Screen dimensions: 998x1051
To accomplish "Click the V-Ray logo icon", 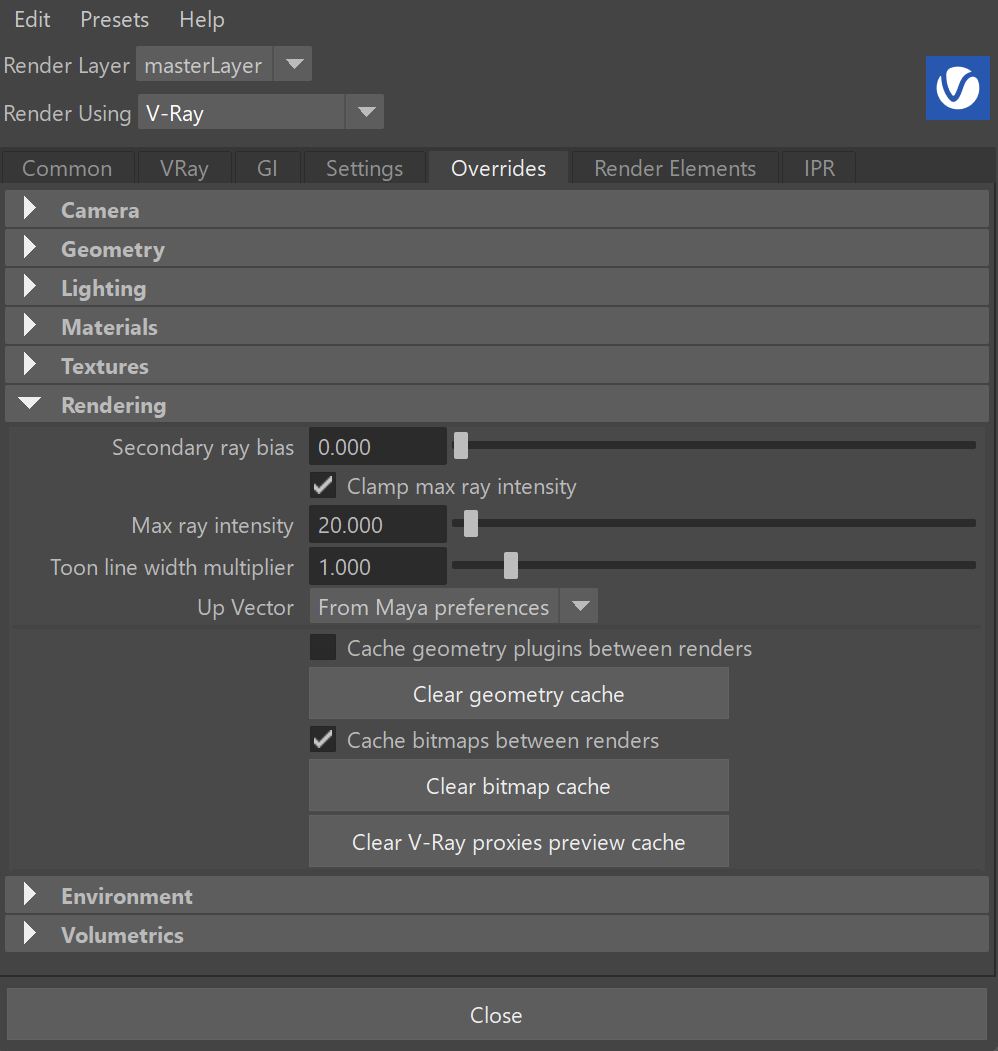I will tap(957, 88).
